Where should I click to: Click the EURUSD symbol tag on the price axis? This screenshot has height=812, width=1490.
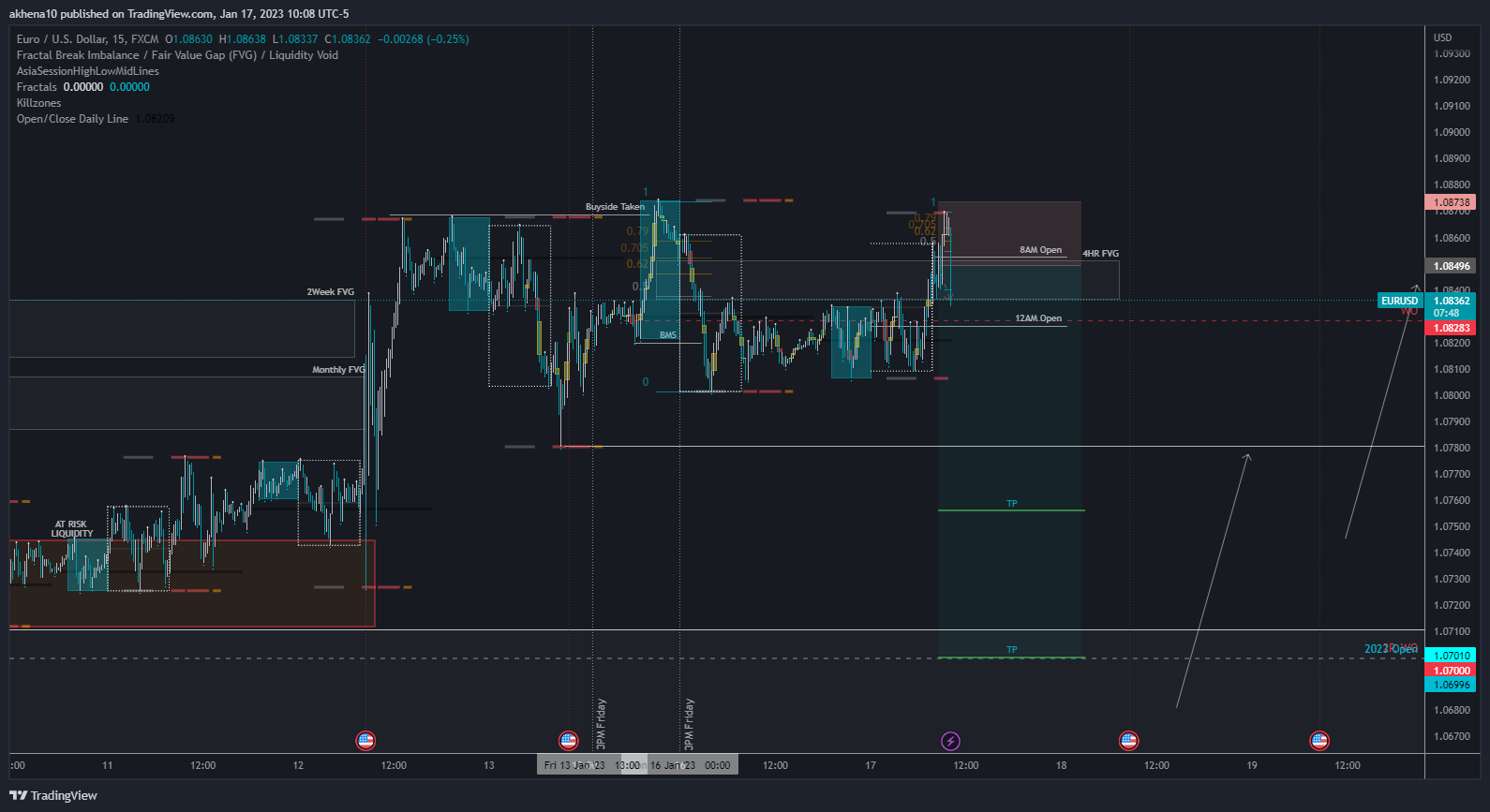pyautogui.click(x=1400, y=301)
